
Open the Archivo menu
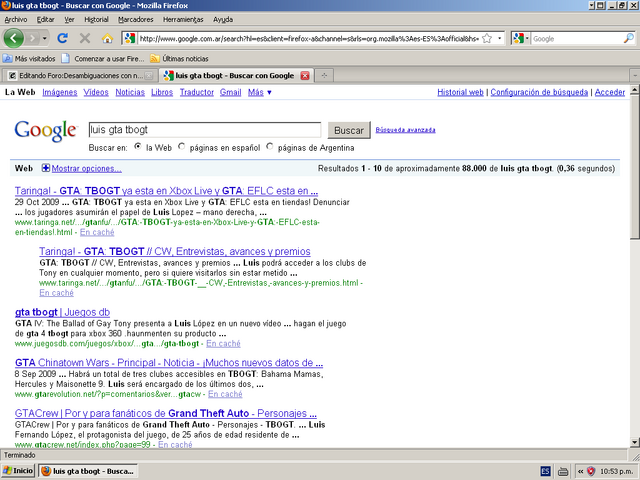click(16, 19)
